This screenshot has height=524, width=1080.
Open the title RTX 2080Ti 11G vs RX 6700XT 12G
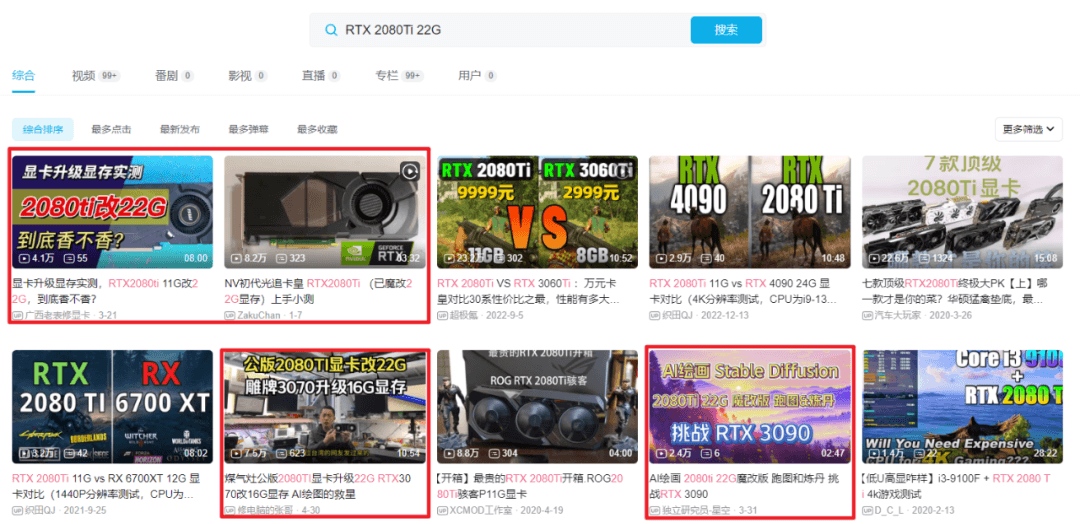coord(105,486)
